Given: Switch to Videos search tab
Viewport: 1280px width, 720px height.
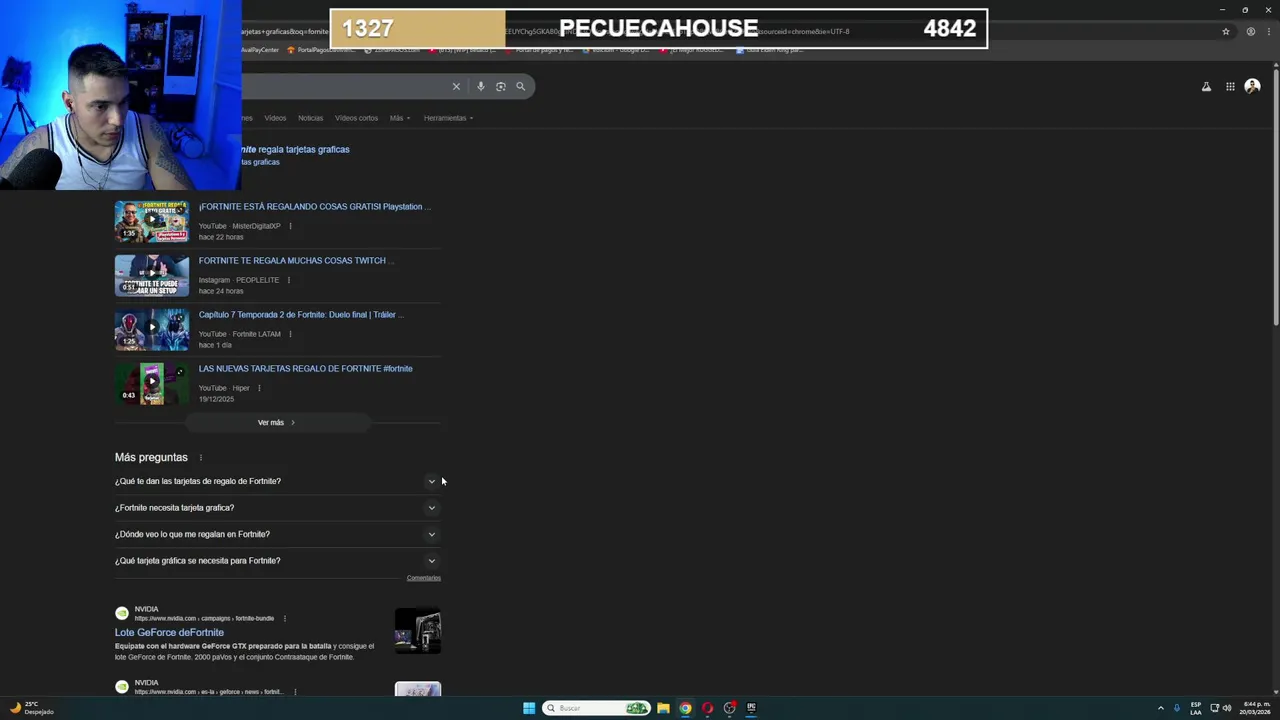Looking at the screenshot, I should click(x=275, y=118).
